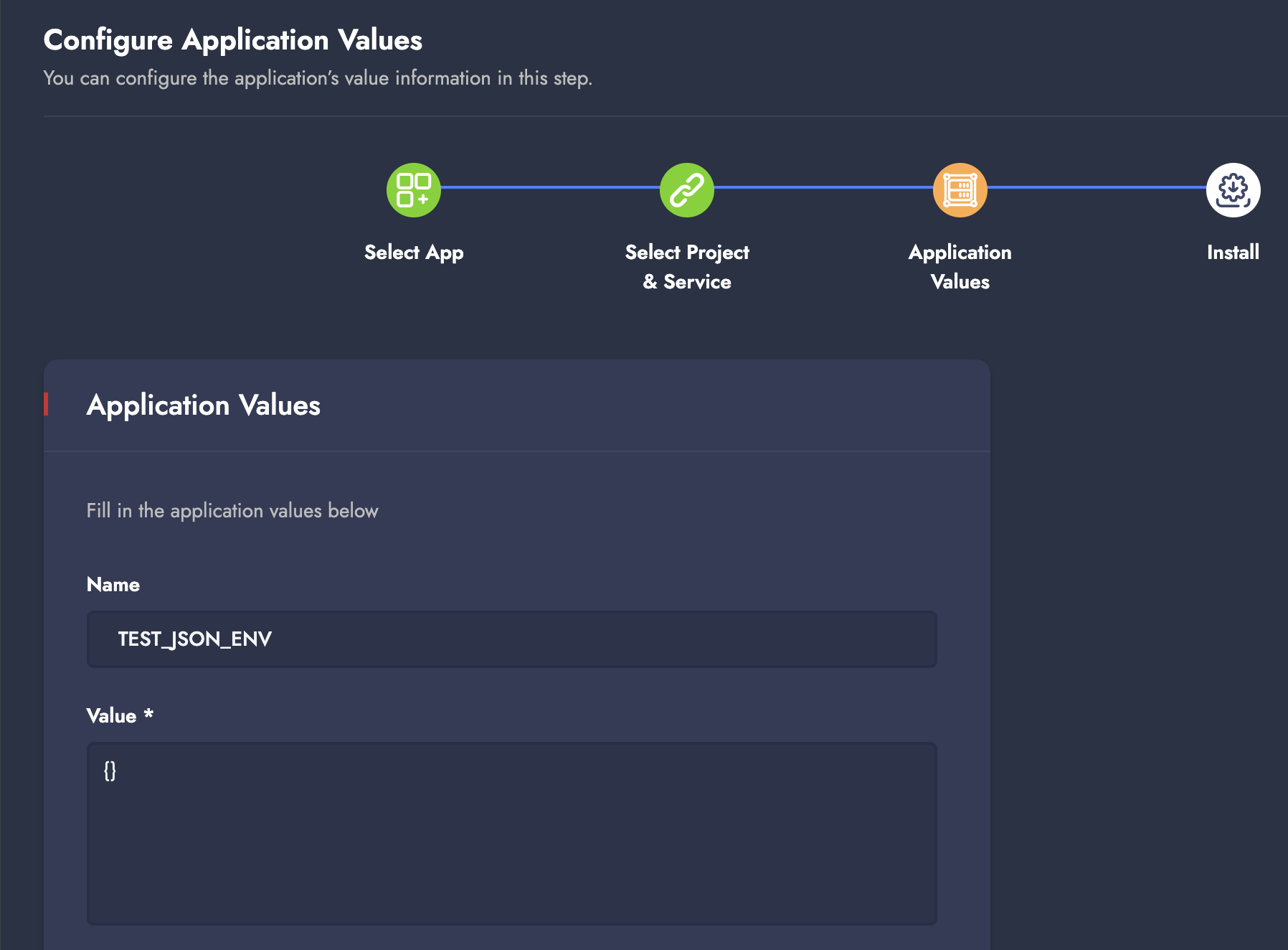Click the Select Project & Service link icon
The height and width of the screenshot is (950, 1288).
687,190
